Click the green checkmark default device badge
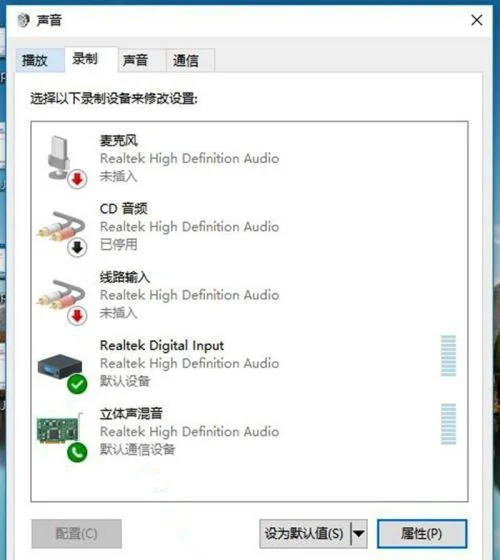The width and height of the screenshot is (500, 560). [x=77, y=384]
